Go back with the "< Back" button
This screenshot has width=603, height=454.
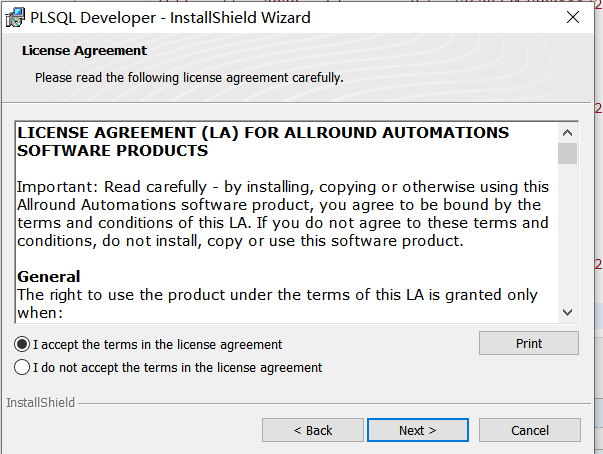313,430
